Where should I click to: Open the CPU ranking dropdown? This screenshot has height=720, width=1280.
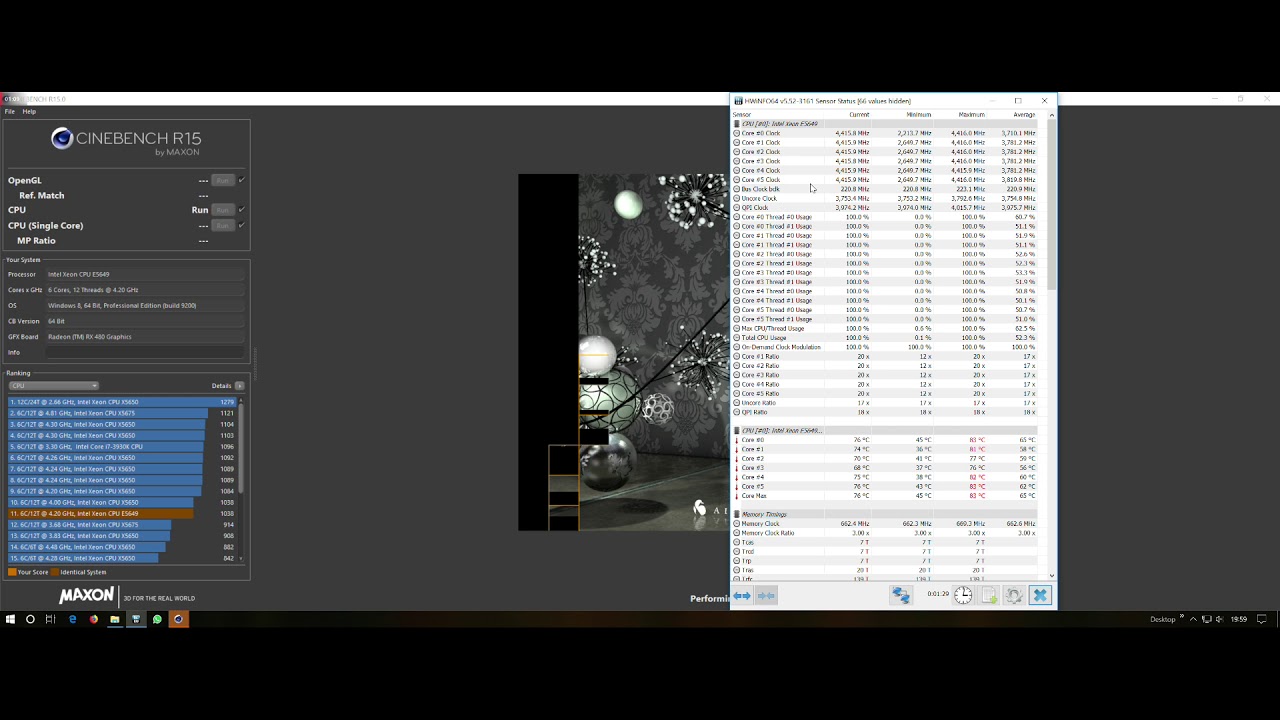(x=54, y=386)
